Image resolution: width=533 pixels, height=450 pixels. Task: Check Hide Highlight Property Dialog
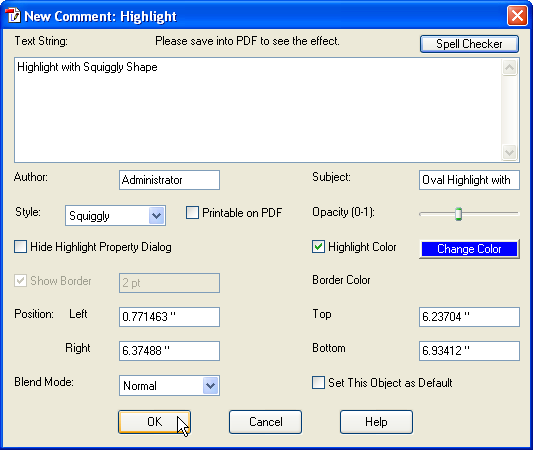tap(20, 247)
